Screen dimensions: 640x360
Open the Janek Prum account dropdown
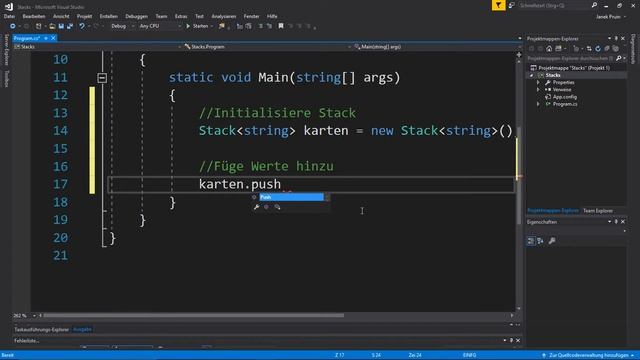[611, 17]
